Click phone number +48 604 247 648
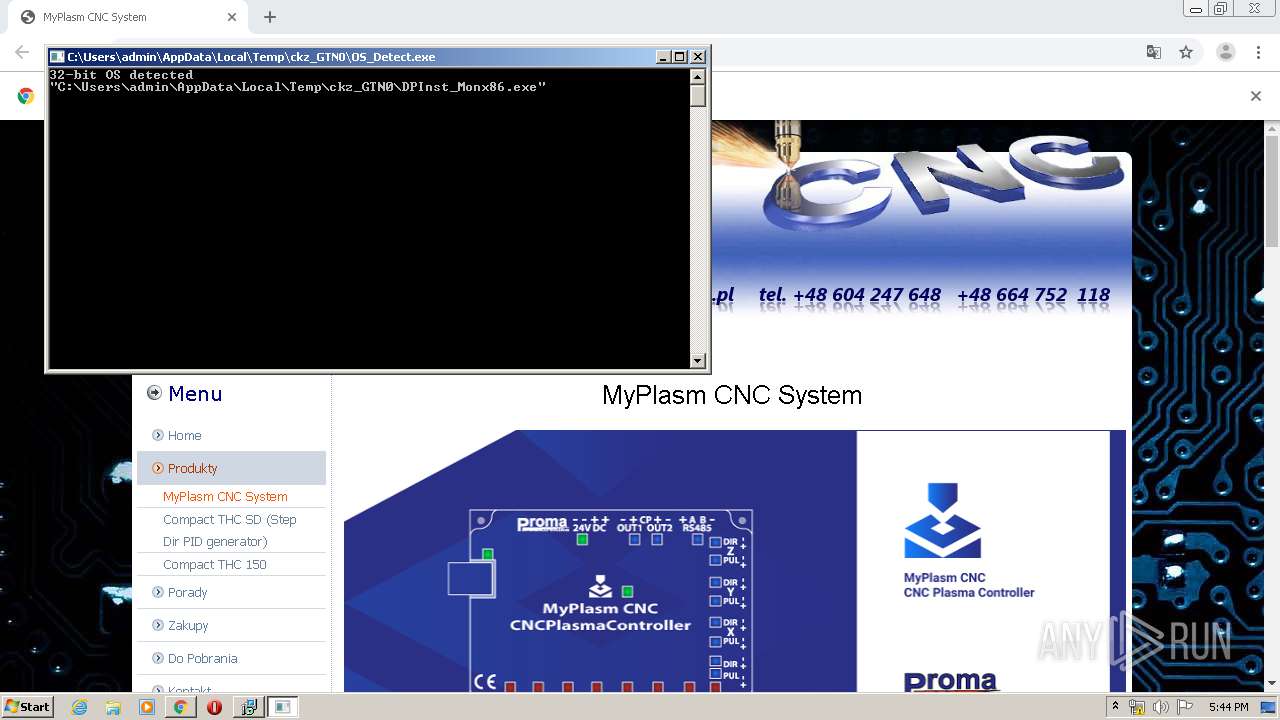This screenshot has height=720, width=1280. [x=867, y=295]
